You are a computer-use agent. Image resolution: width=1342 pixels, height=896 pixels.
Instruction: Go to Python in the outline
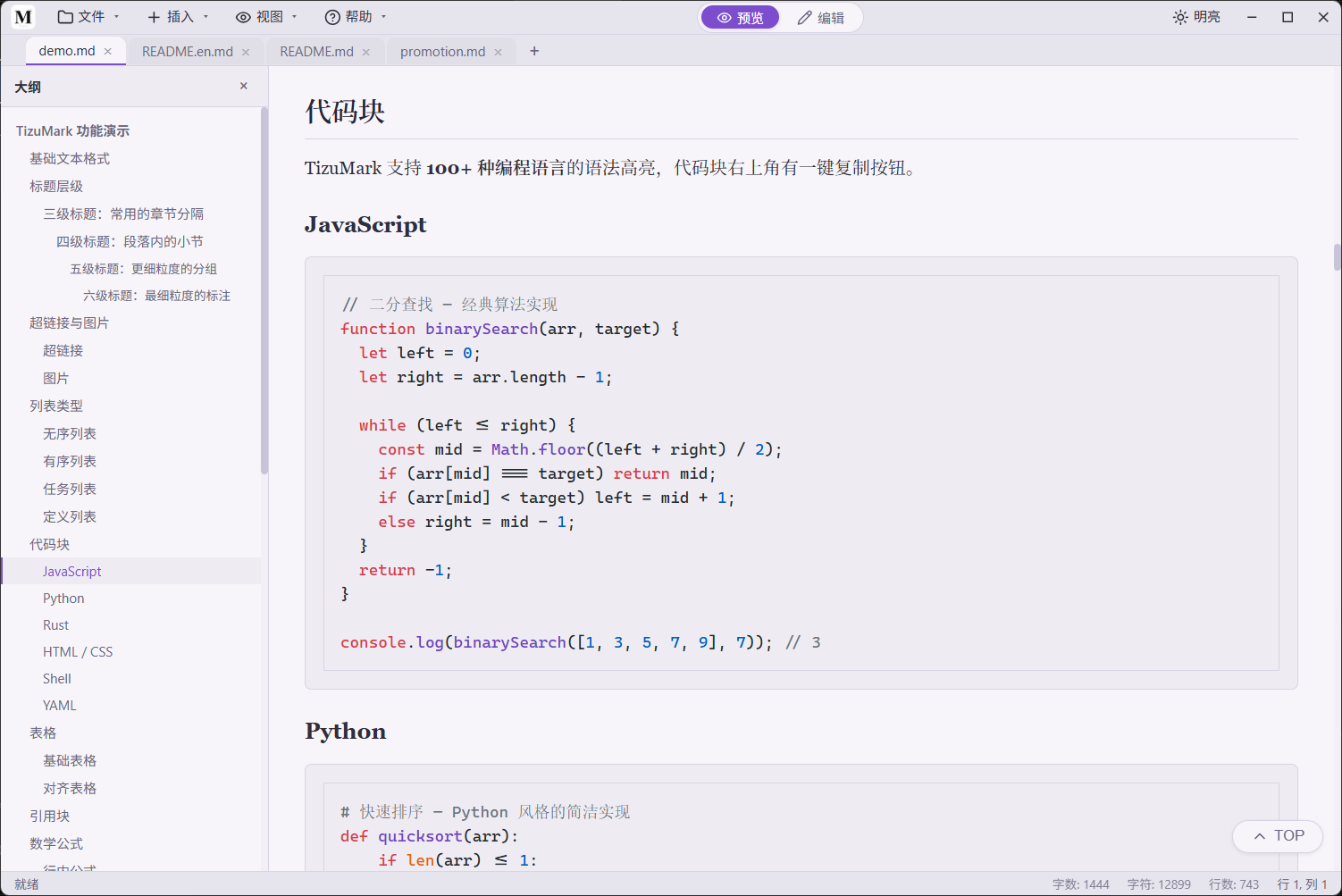tap(63, 599)
